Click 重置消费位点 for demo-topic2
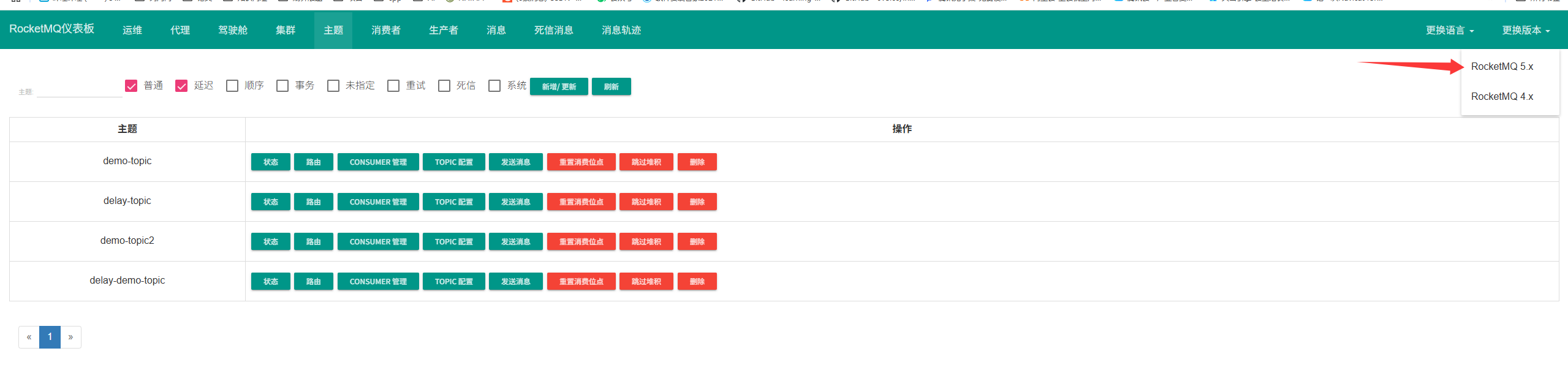Viewport: 1568px width, 370px height. pos(581,241)
